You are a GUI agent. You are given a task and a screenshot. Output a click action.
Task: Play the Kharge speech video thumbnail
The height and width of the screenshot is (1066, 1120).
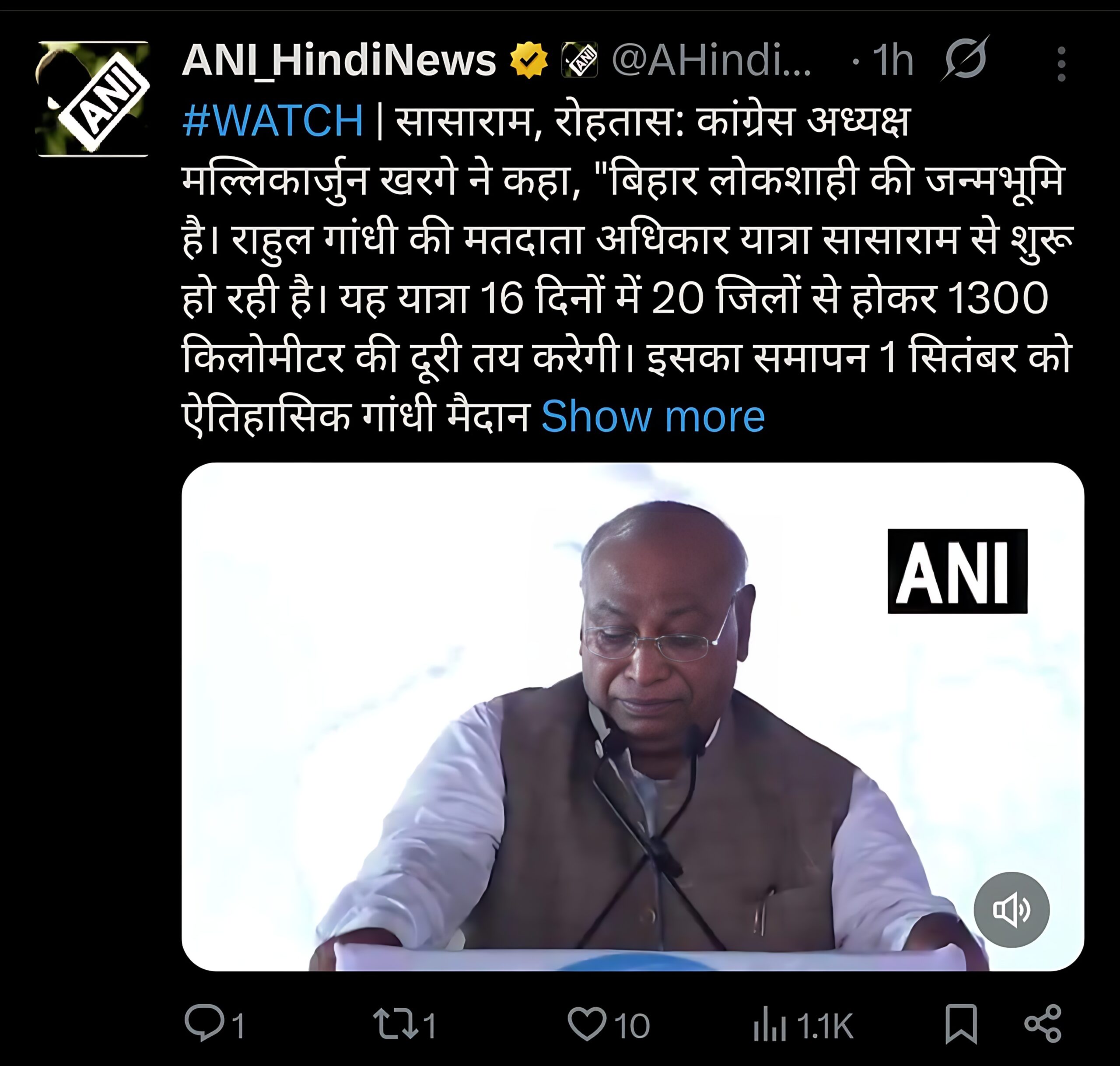click(633, 717)
